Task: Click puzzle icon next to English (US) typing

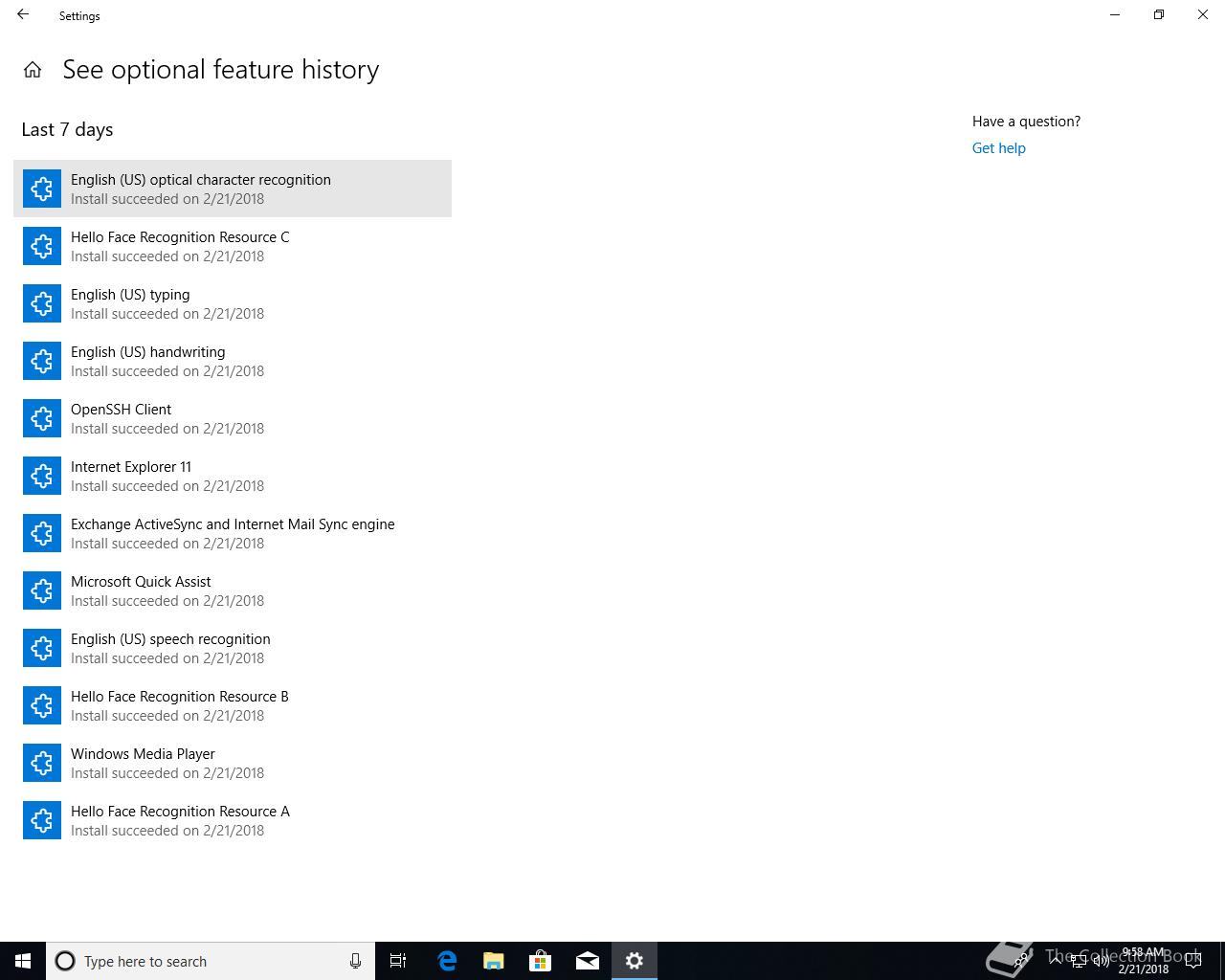Action: coord(42,303)
